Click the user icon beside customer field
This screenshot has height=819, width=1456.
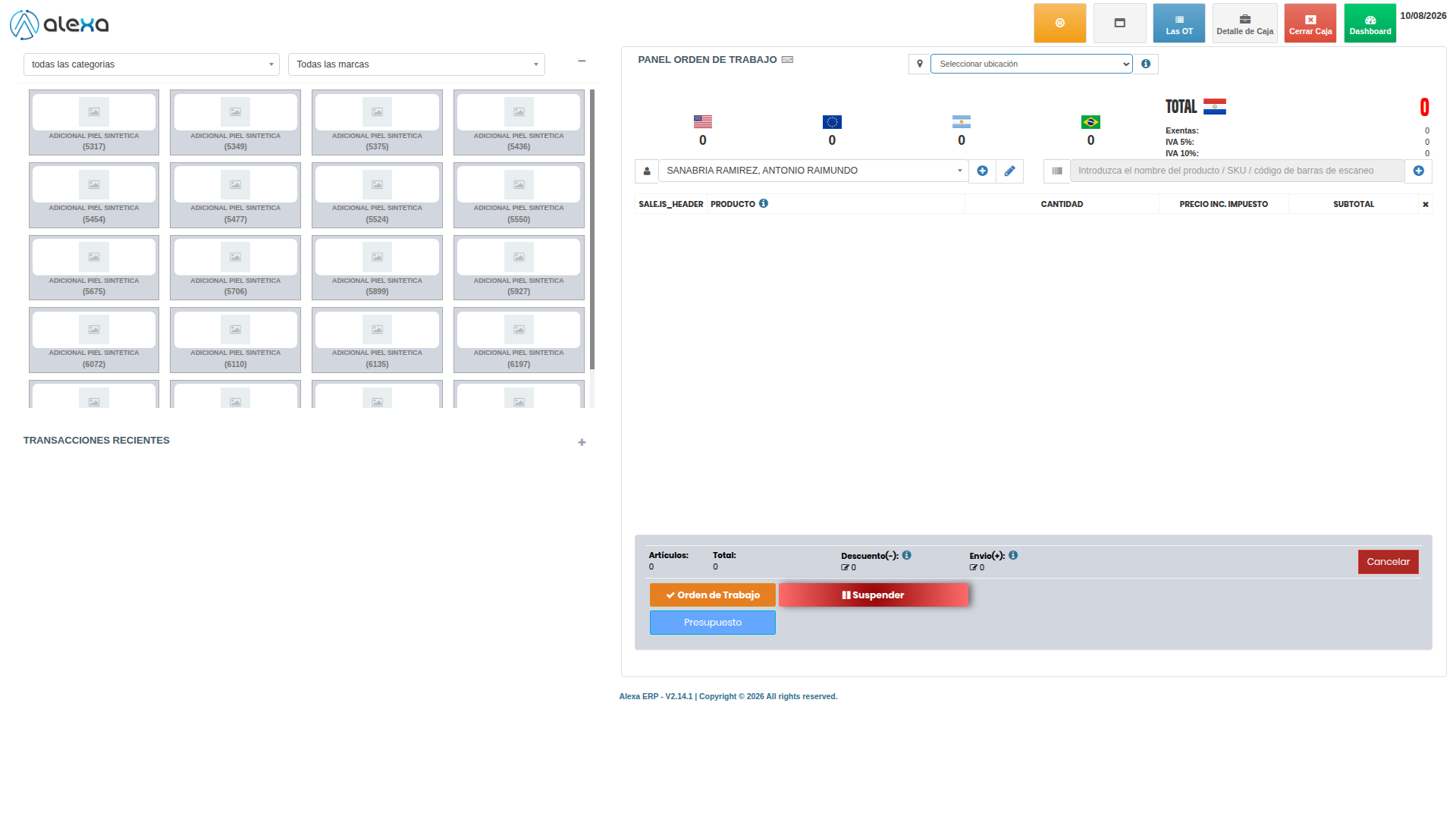646,171
